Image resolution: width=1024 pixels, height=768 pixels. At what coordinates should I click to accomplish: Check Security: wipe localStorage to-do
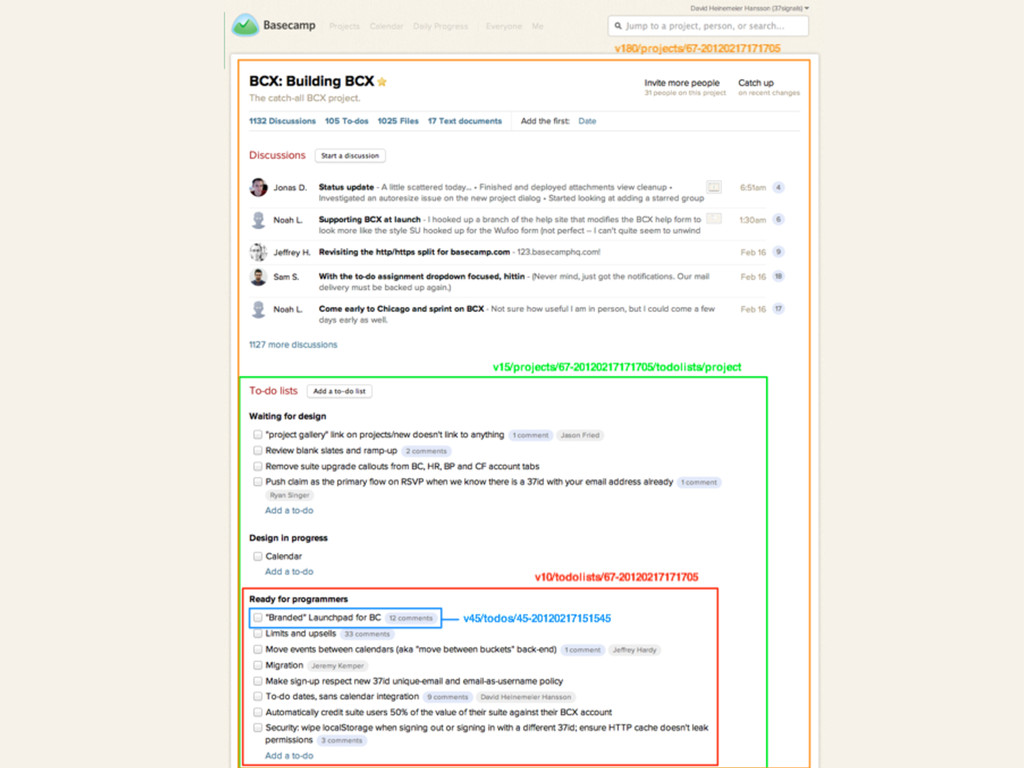pyautogui.click(x=257, y=728)
